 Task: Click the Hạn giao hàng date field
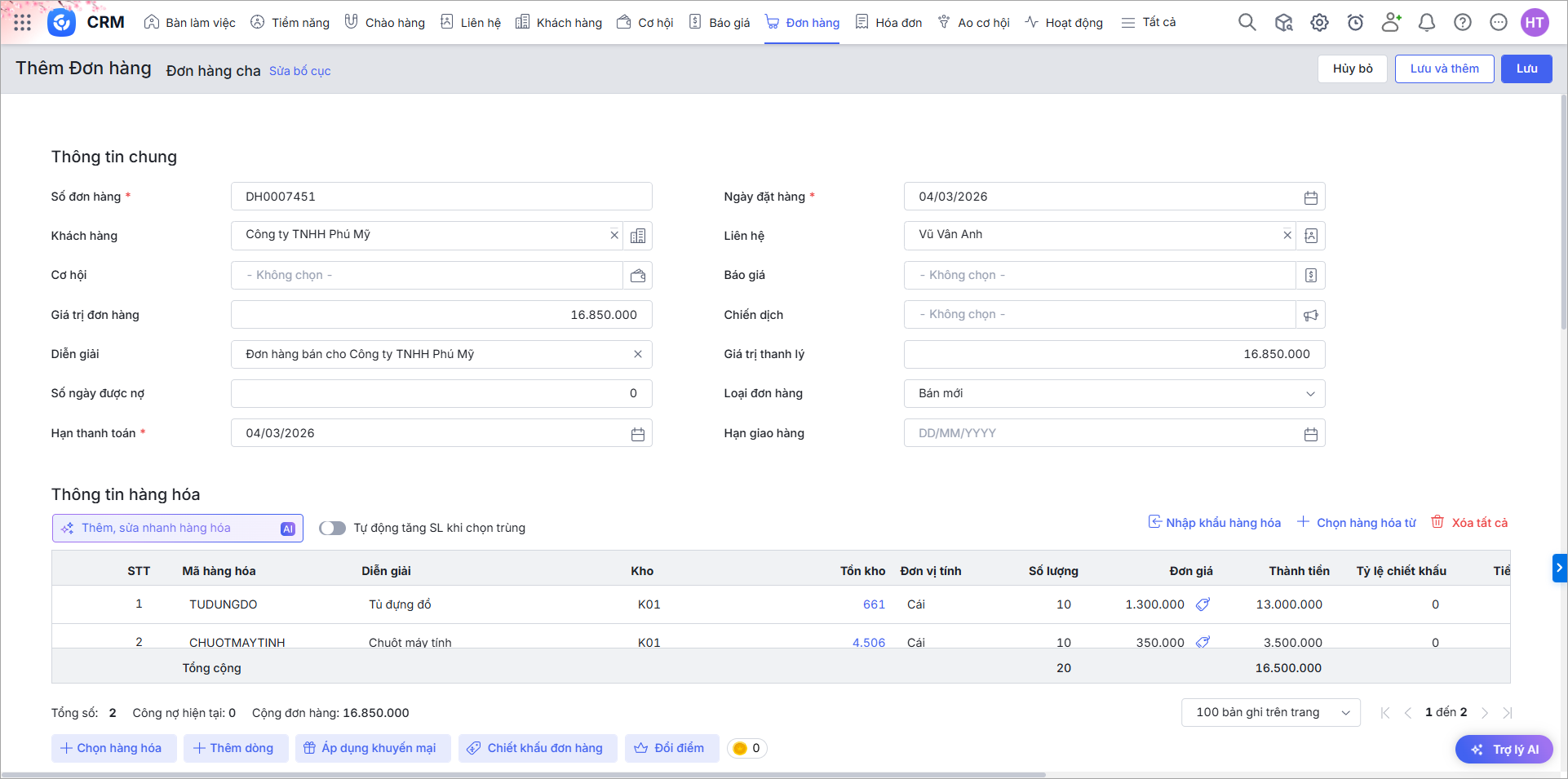pyautogui.click(x=1101, y=433)
